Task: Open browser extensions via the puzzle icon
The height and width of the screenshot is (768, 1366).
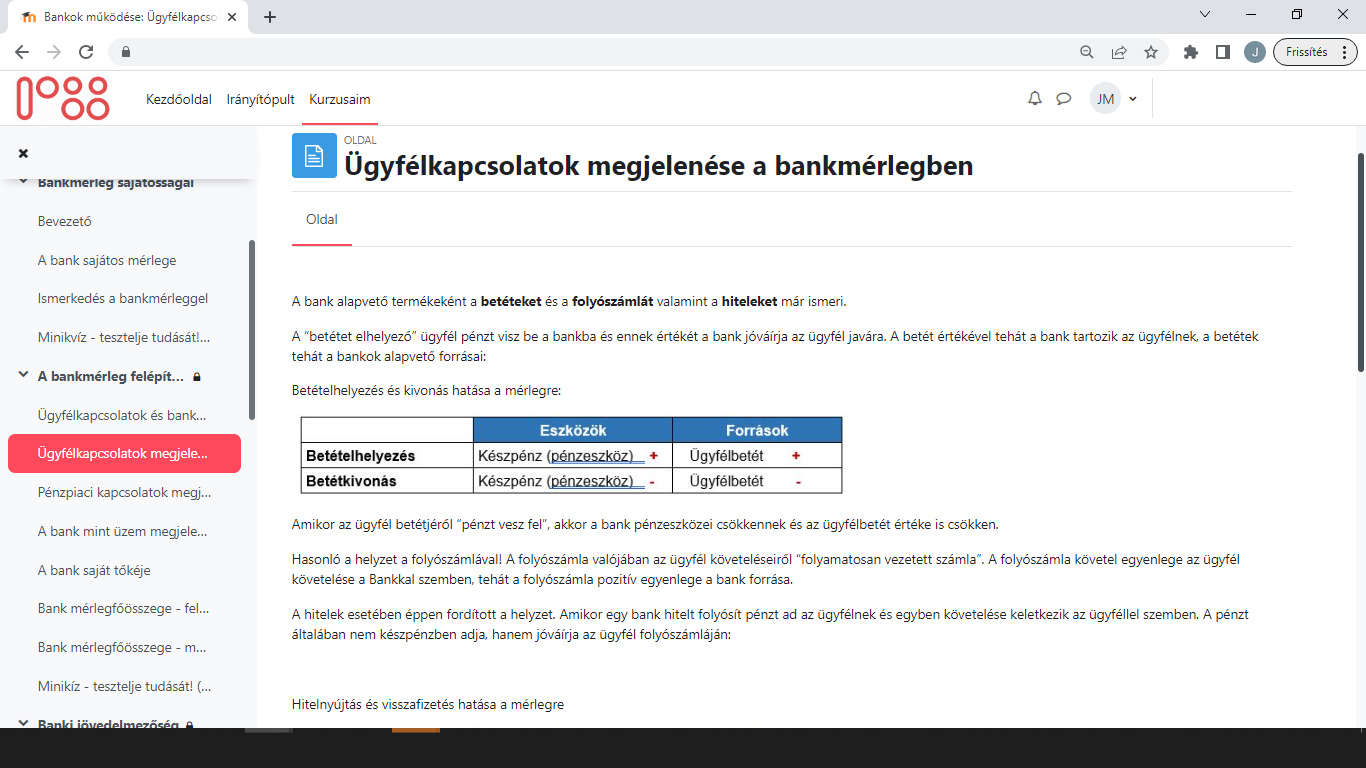Action: pos(1190,51)
